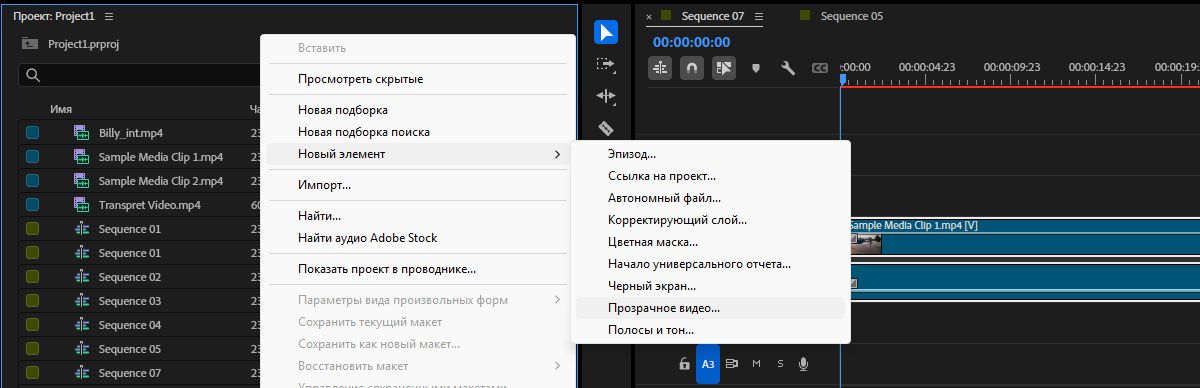Add a marker with the marker icon

[x=756, y=68]
